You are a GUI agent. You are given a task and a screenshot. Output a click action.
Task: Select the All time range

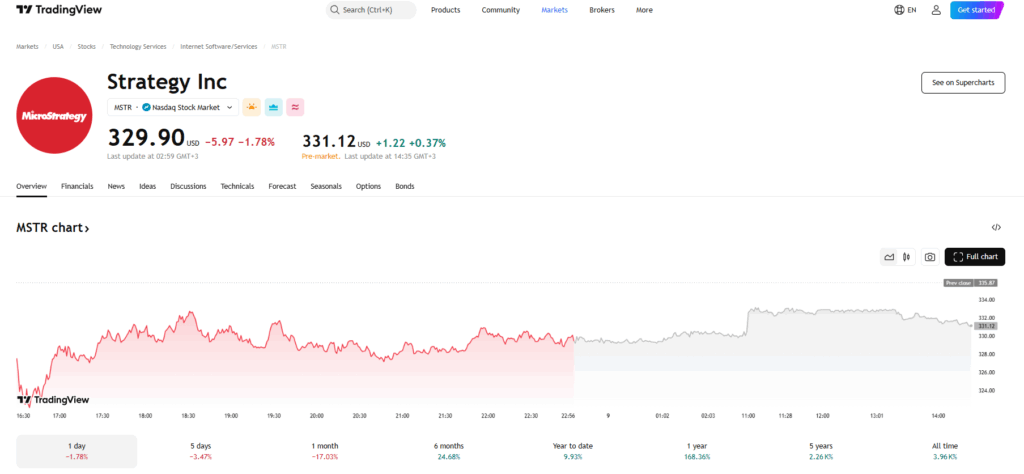[x=945, y=451]
